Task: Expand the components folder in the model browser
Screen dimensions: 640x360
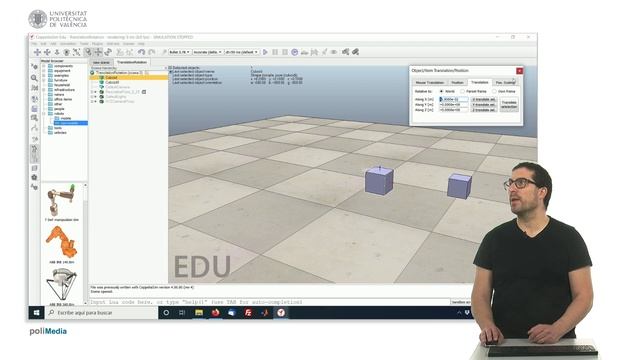Action: [x=44, y=66]
